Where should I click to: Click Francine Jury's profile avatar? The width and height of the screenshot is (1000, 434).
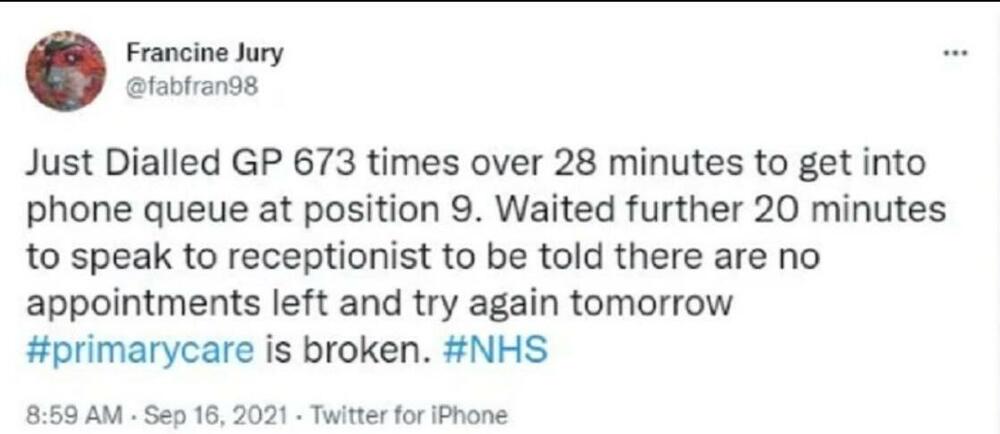coord(65,70)
